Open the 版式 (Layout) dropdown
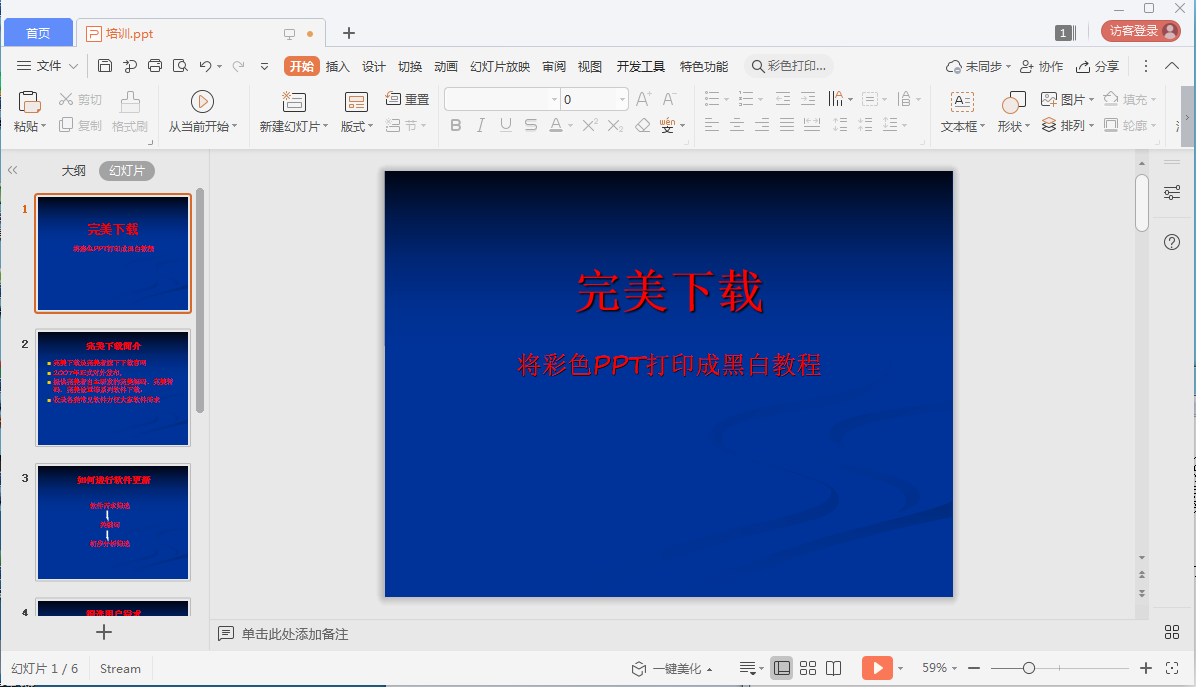The height and width of the screenshot is (687, 1196). click(x=355, y=126)
